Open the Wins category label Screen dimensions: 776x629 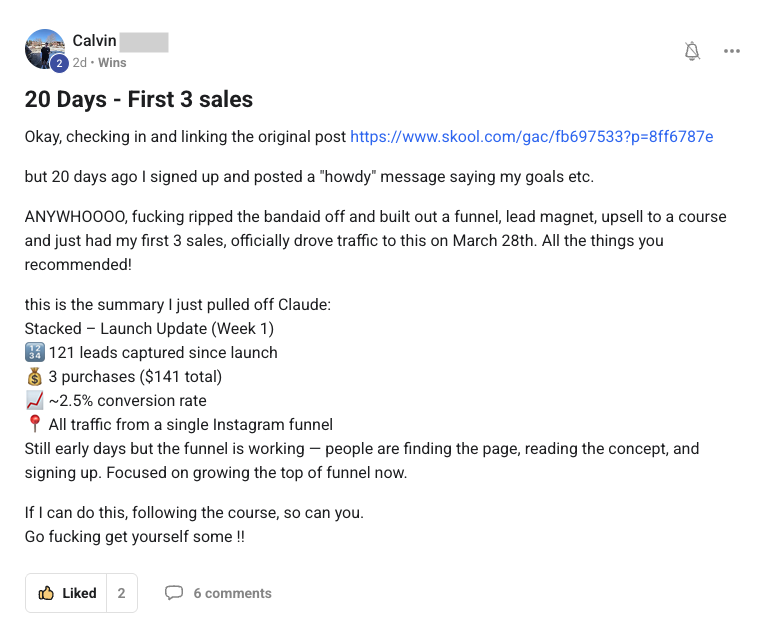point(112,62)
